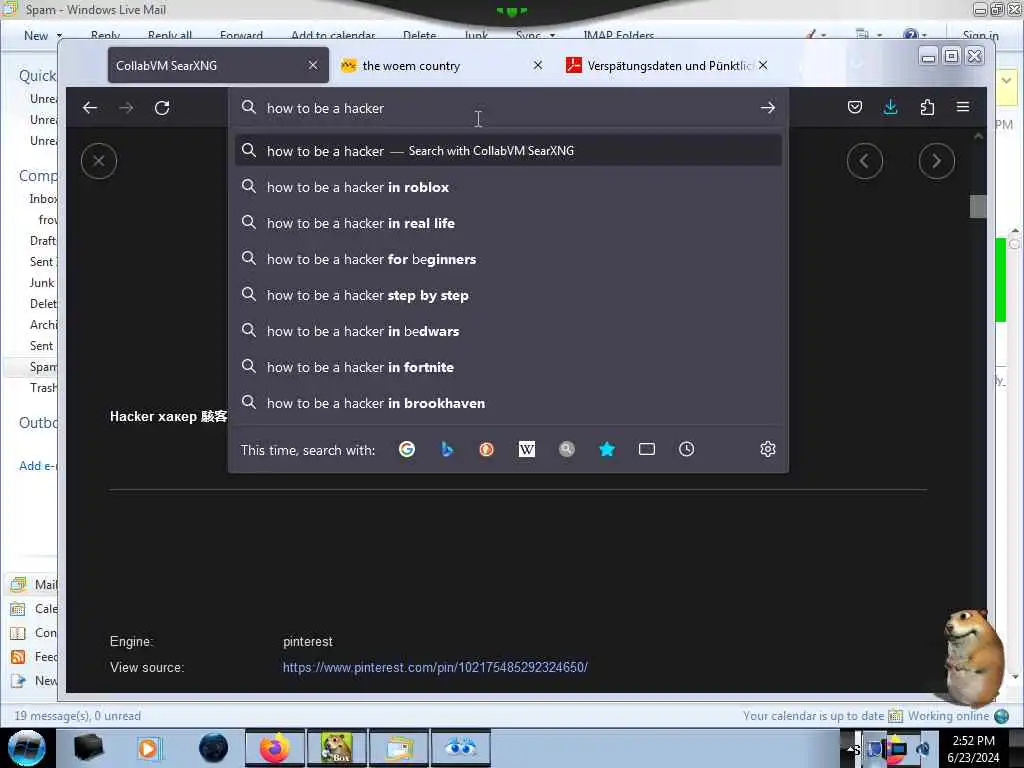Select 'Search with CollabVM SearXNG' suggestion
The height and width of the screenshot is (768, 1024).
pyautogui.click(x=508, y=151)
